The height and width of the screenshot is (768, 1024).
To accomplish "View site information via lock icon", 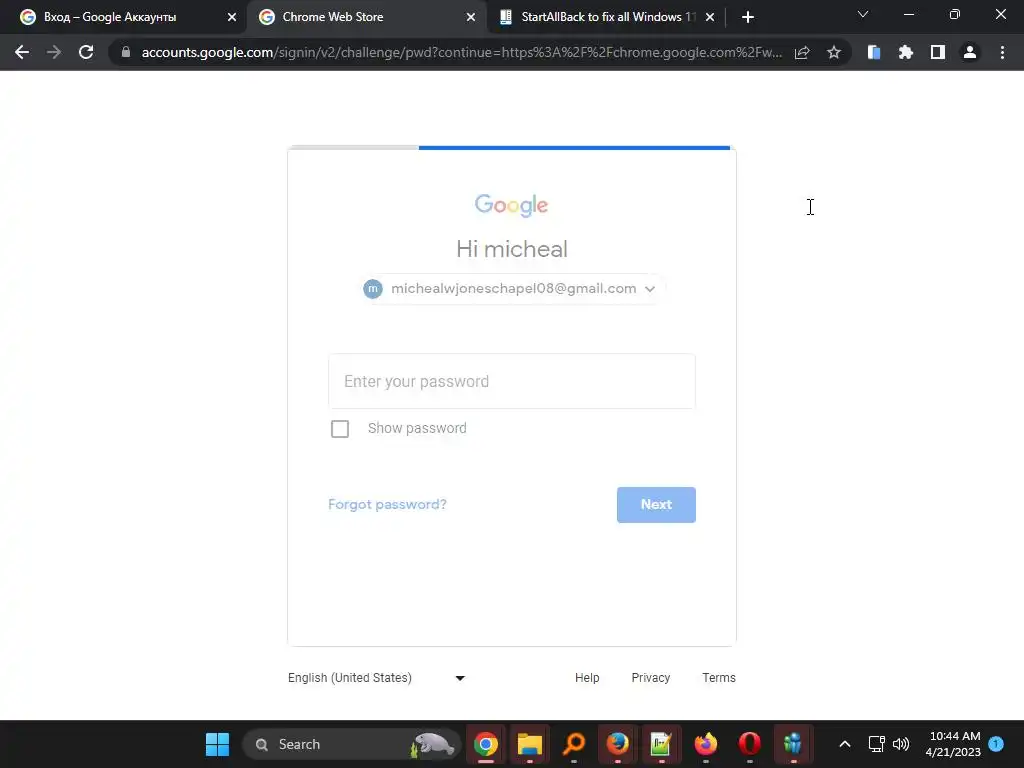I will 126,52.
